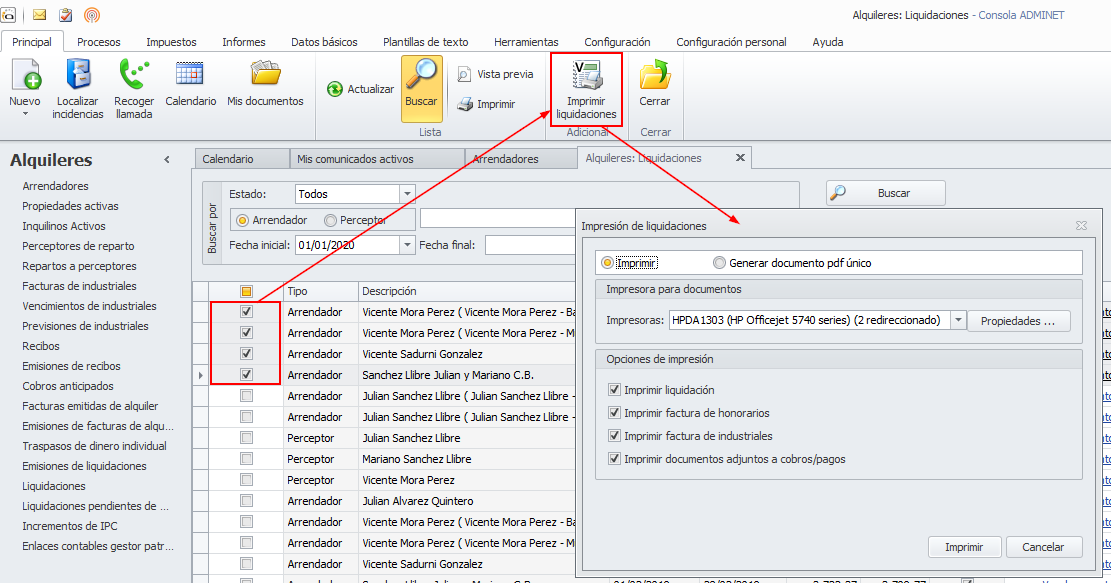Open Localizar incidencias tool
1111x583 pixels.
pos(78,77)
